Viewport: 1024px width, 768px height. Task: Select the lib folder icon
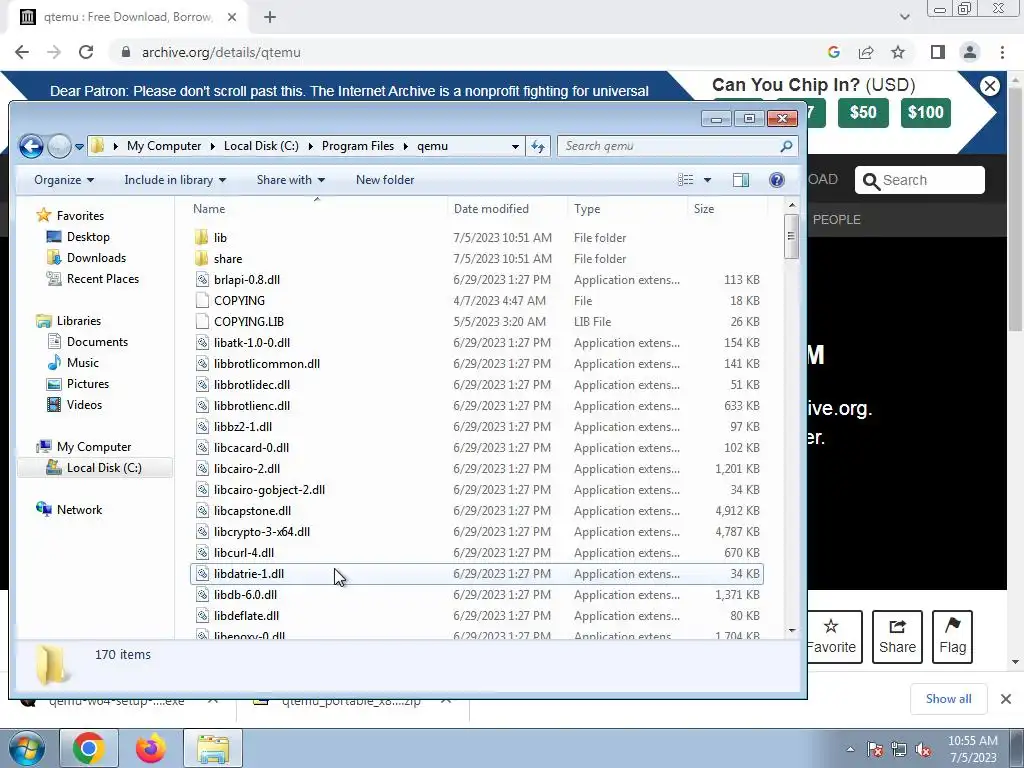pos(202,238)
